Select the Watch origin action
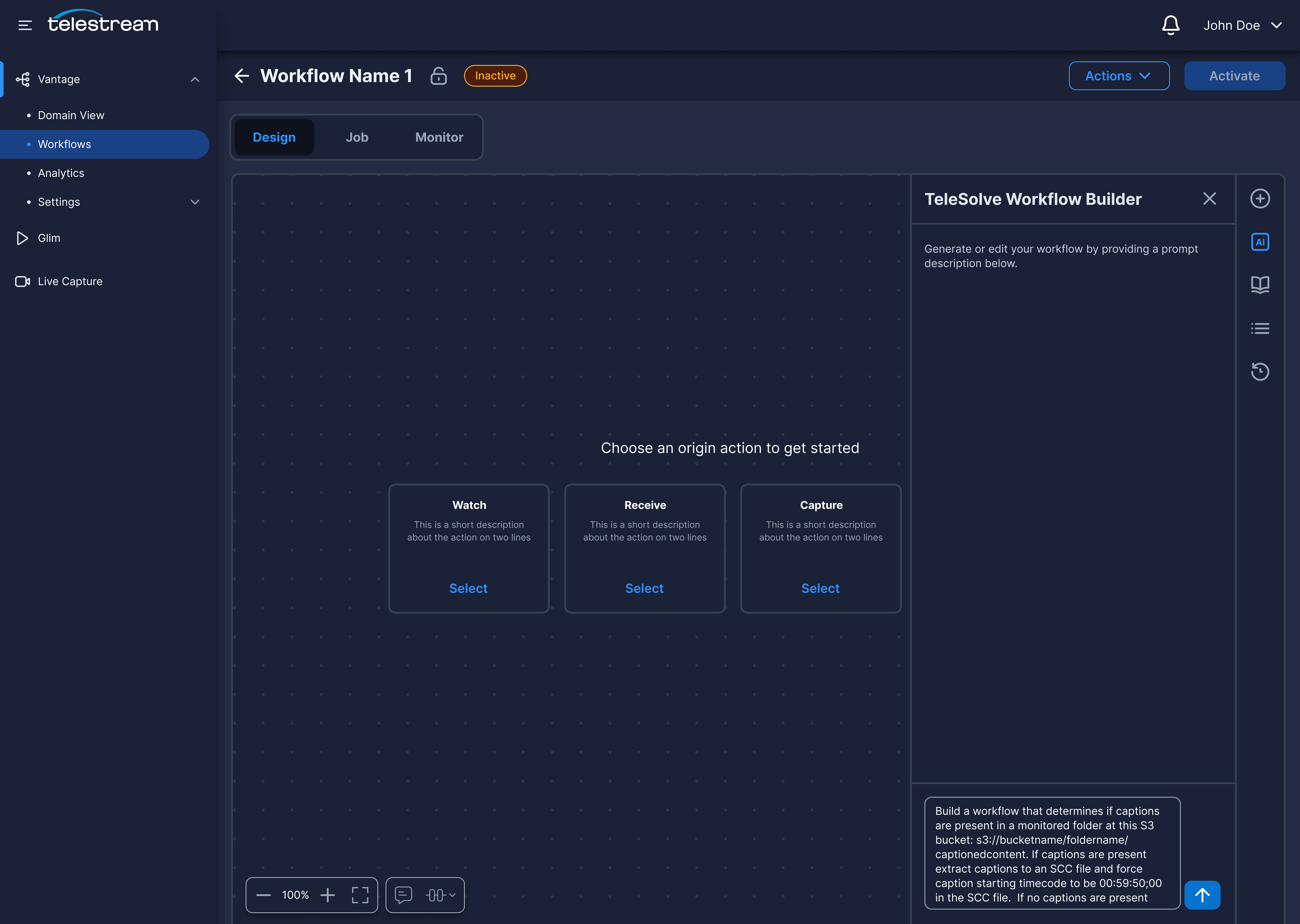The height and width of the screenshot is (924, 1300). (x=469, y=588)
